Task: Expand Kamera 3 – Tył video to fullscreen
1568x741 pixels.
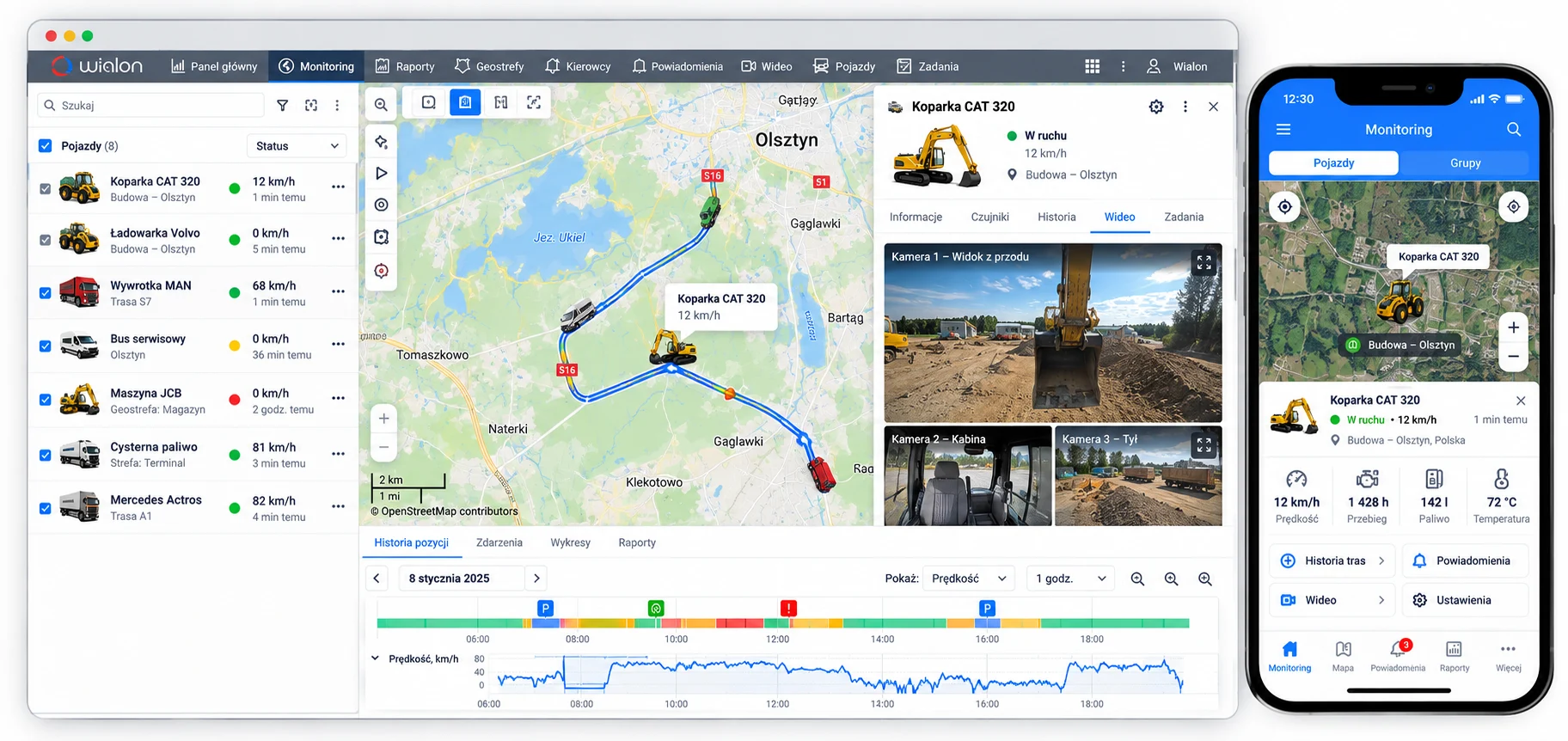Action: pos(1204,445)
